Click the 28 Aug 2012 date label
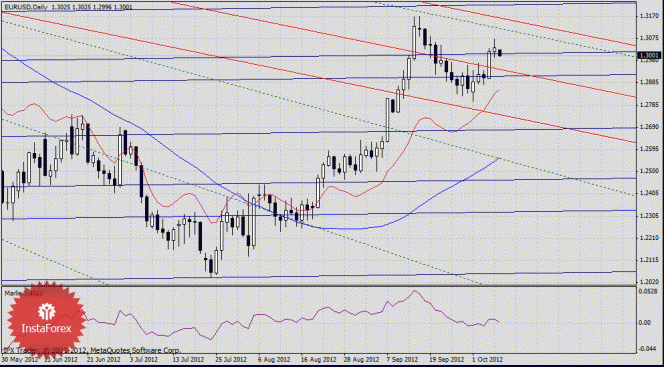Viewport: 664px width, 367px height. [x=362, y=359]
